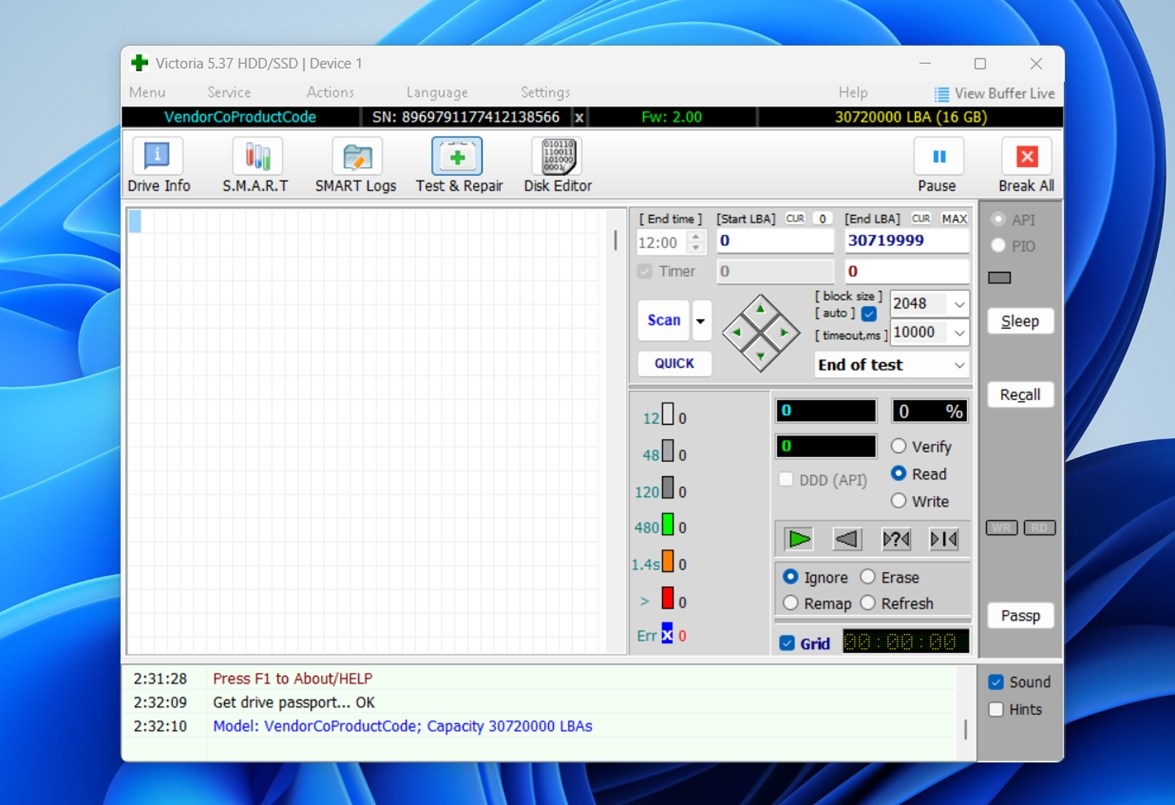This screenshot has height=805, width=1175.
Task: Click the Start LBA input field
Action: click(x=774, y=241)
